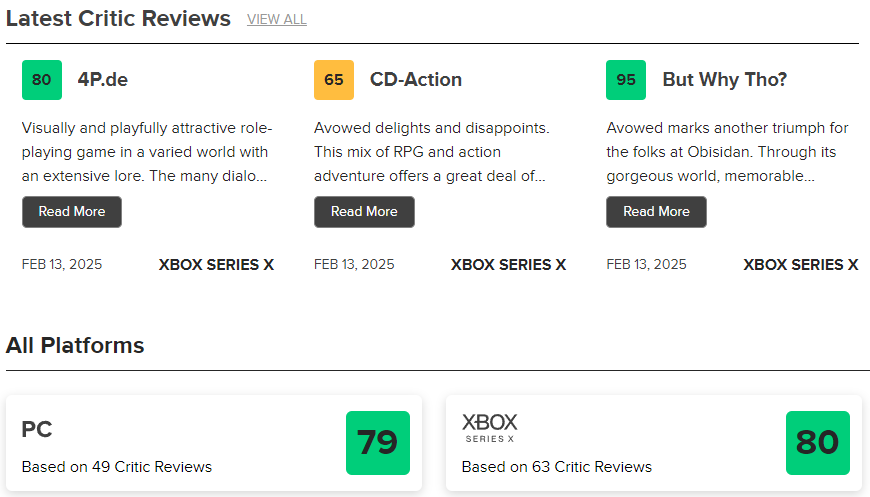Screen dimensions: 870x497
Task: Open the But Why Tho? publication name
Action: [725, 79]
